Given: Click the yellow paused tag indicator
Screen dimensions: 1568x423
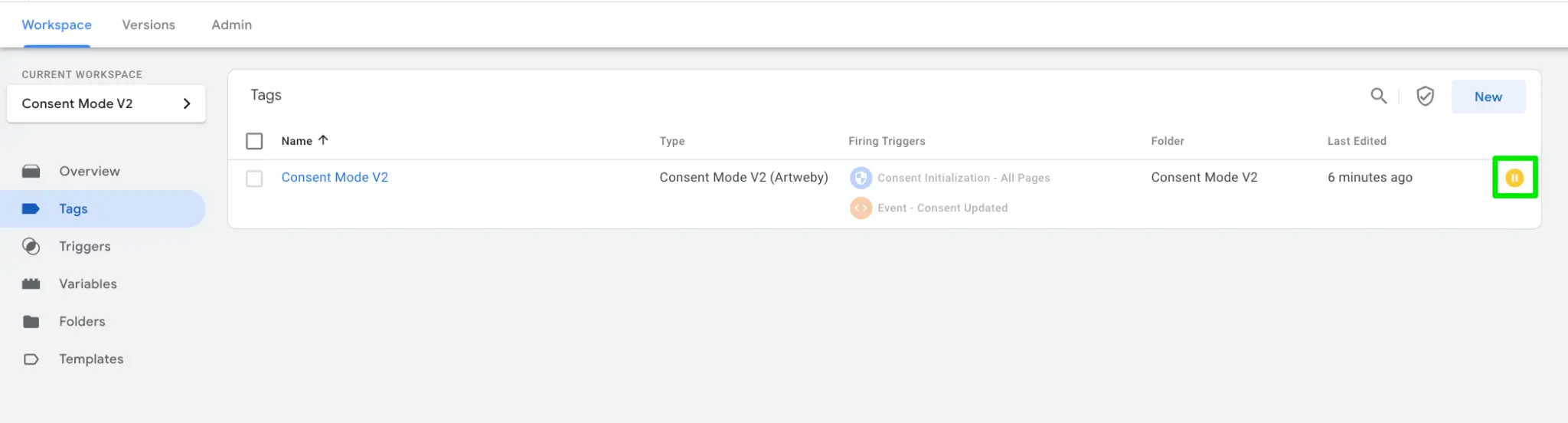Looking at the screenshot, I should [1514, 178].
